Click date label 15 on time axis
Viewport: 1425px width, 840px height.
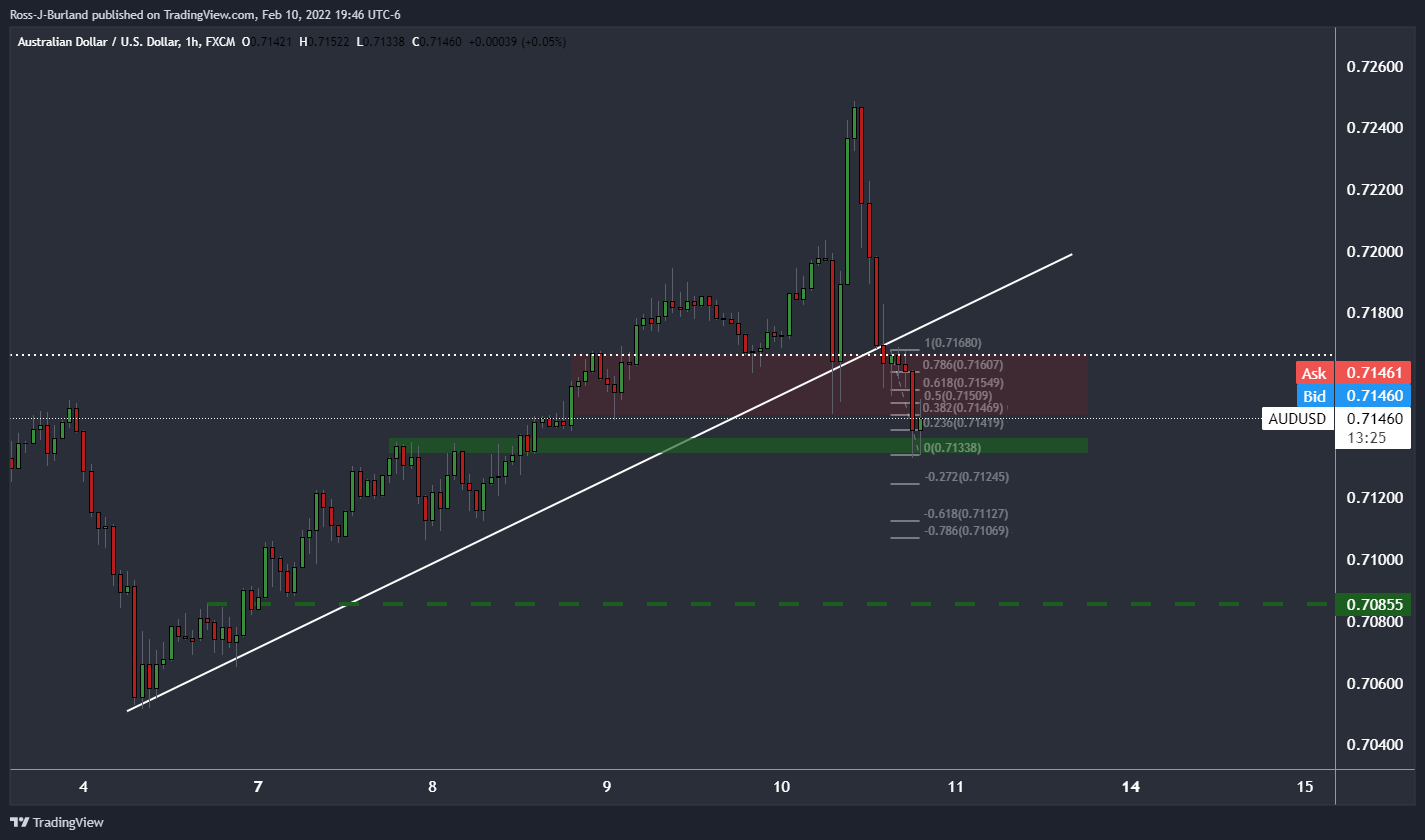pos(1304,787)
